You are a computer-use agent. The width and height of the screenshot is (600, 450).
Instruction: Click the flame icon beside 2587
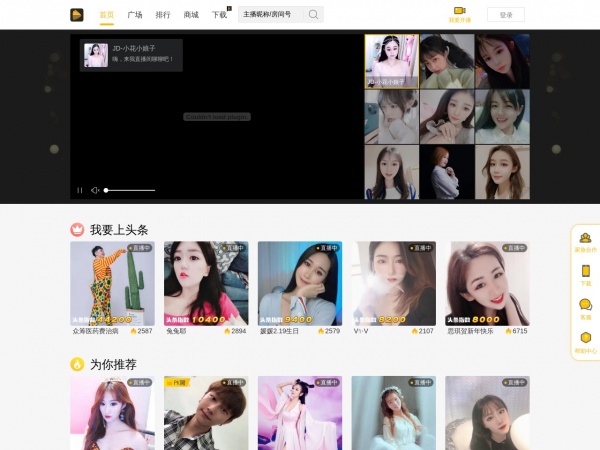pyautogui.click(x=134, y=331)
